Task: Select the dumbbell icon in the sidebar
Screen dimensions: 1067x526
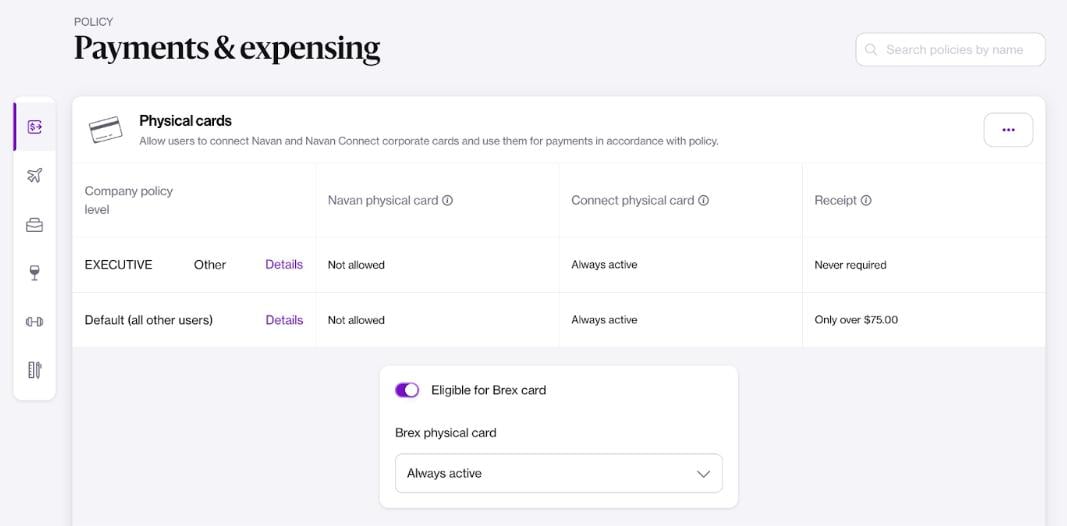Action: [34, 322]
